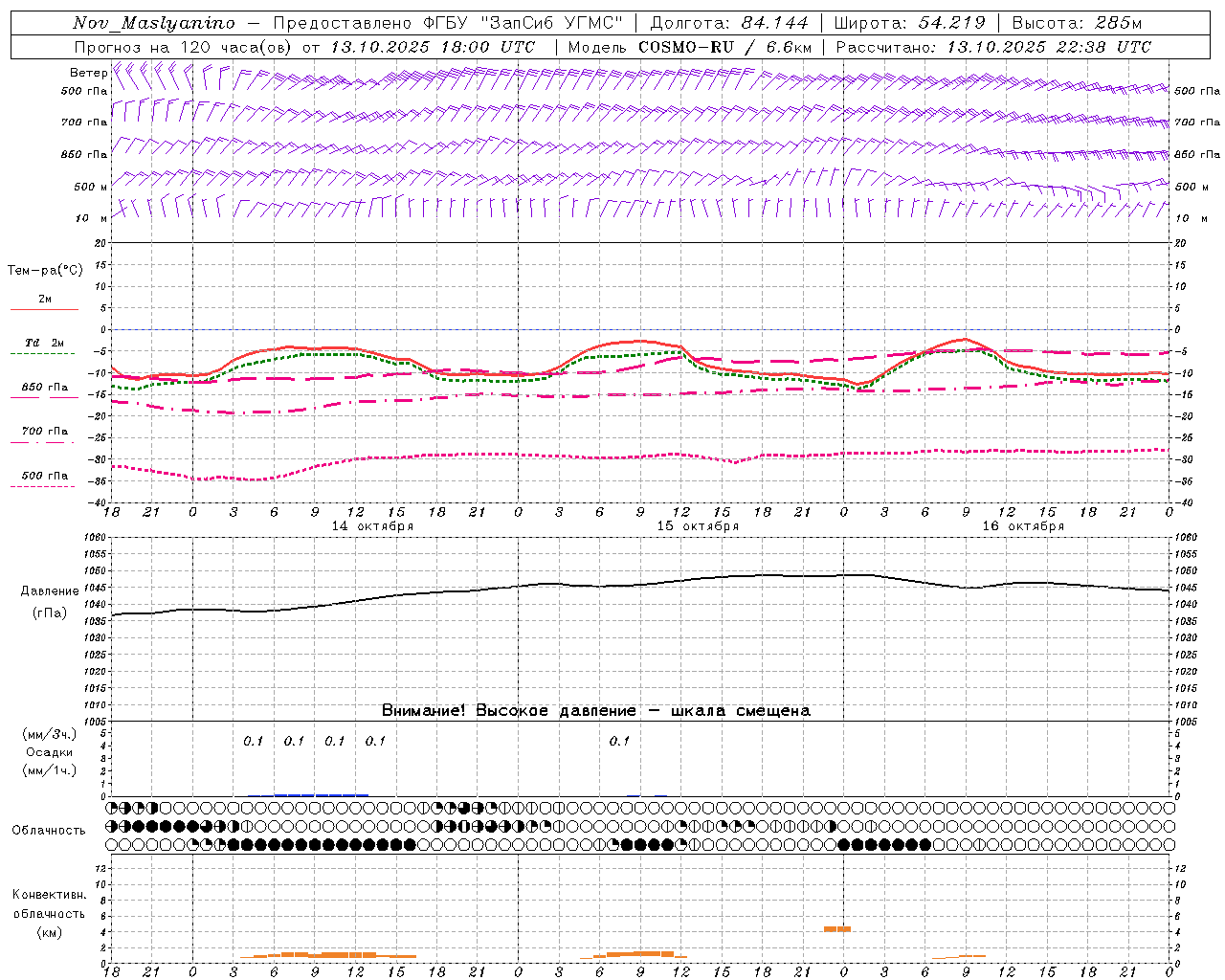Image resolution: width=1225 pixels, height=980 pixels.
Task: Click the (мм/1ч.) precipitation unit label
Action: pos(50,770)
